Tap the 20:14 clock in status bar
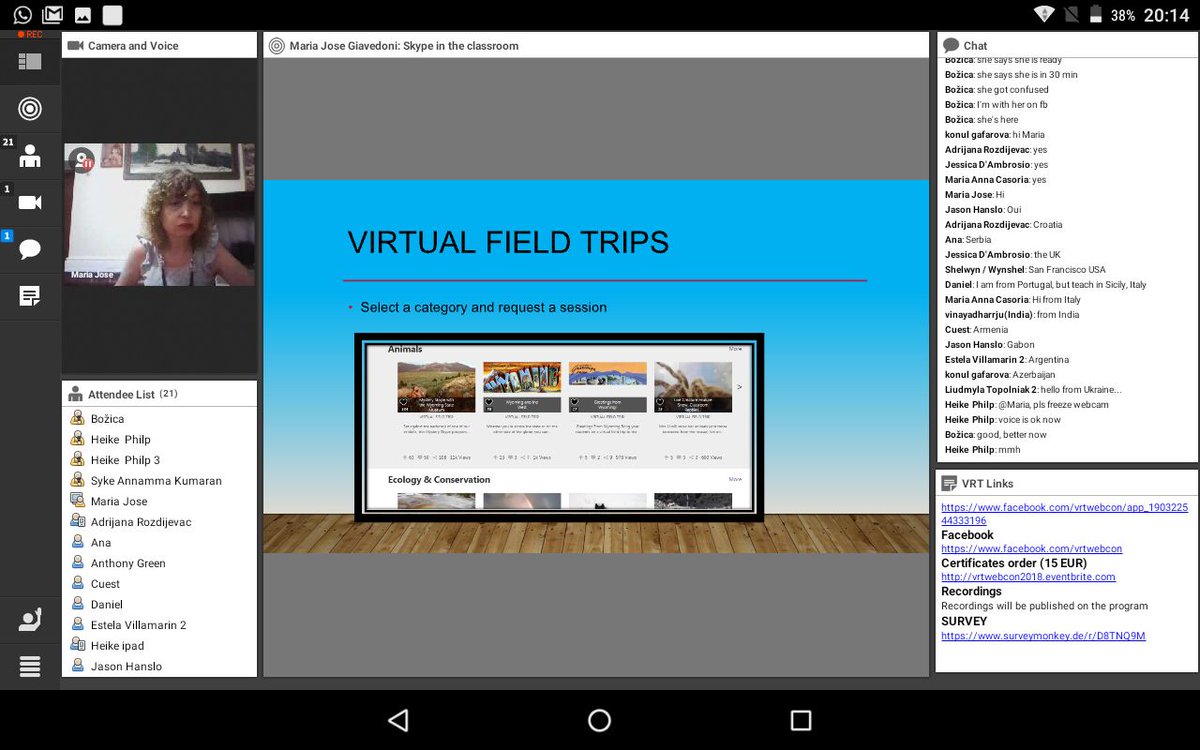1200x750 pixels. tap(1166, 15)
